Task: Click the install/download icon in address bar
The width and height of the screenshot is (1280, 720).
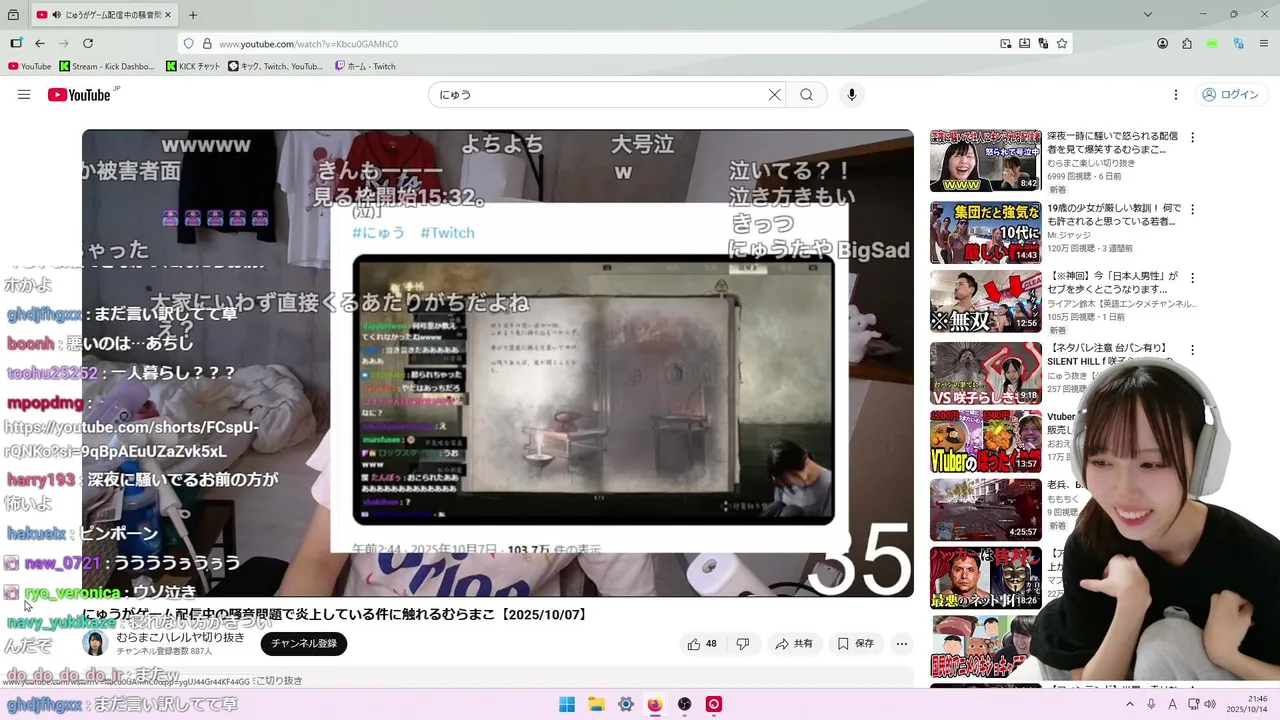Action: click(x=1024, y=44)
